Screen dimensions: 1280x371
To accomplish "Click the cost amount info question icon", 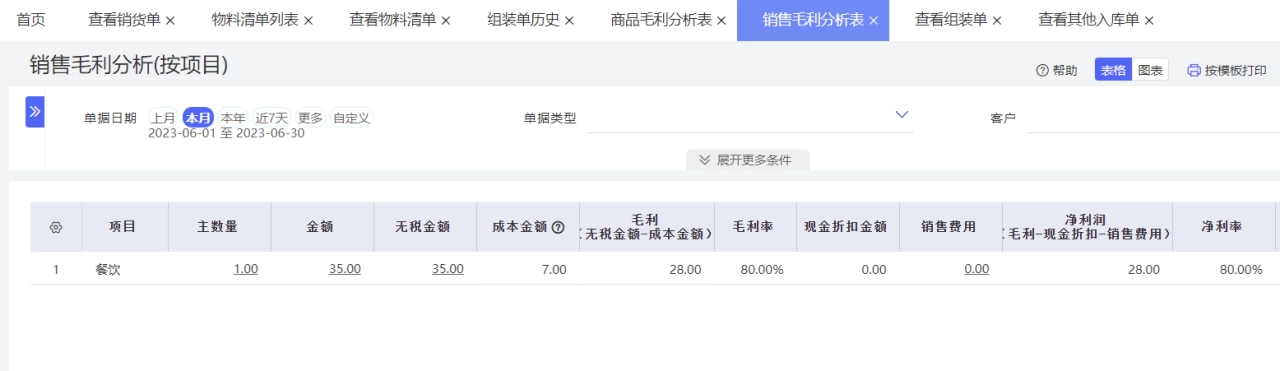I will coord(559,227).
